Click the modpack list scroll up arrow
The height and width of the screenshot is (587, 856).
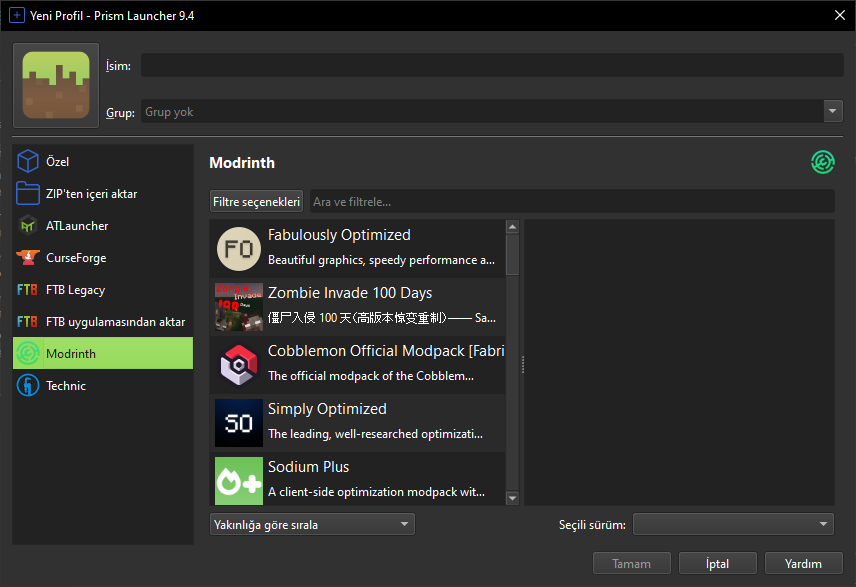coord(512,227)
